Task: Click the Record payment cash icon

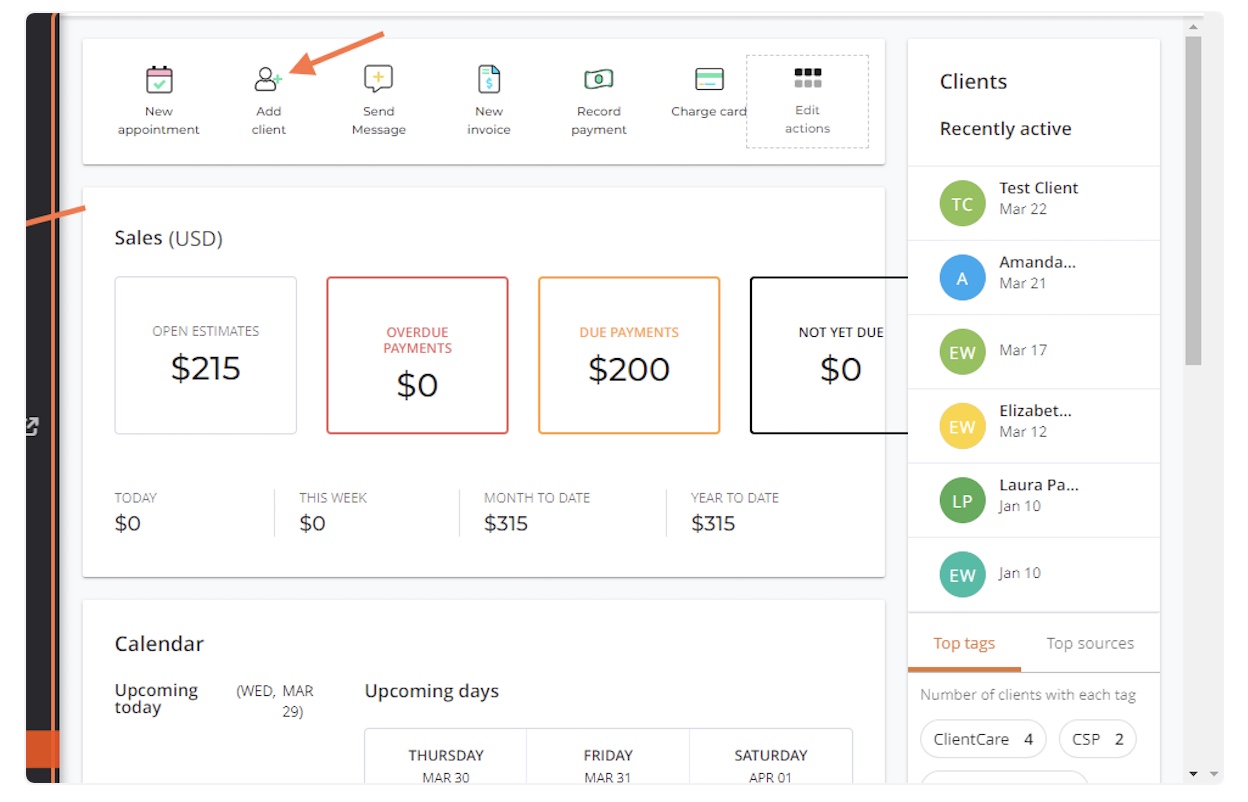Action: tap(598, 79)
